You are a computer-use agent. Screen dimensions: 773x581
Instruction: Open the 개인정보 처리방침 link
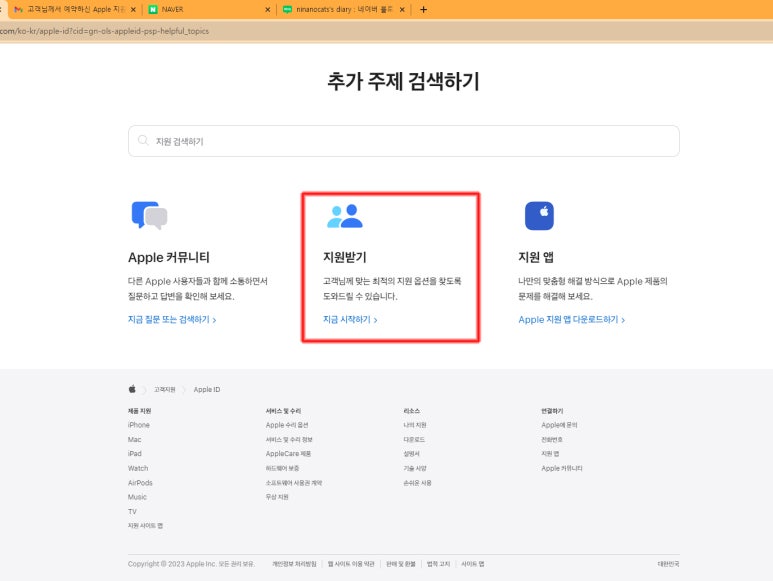point(294,564)
